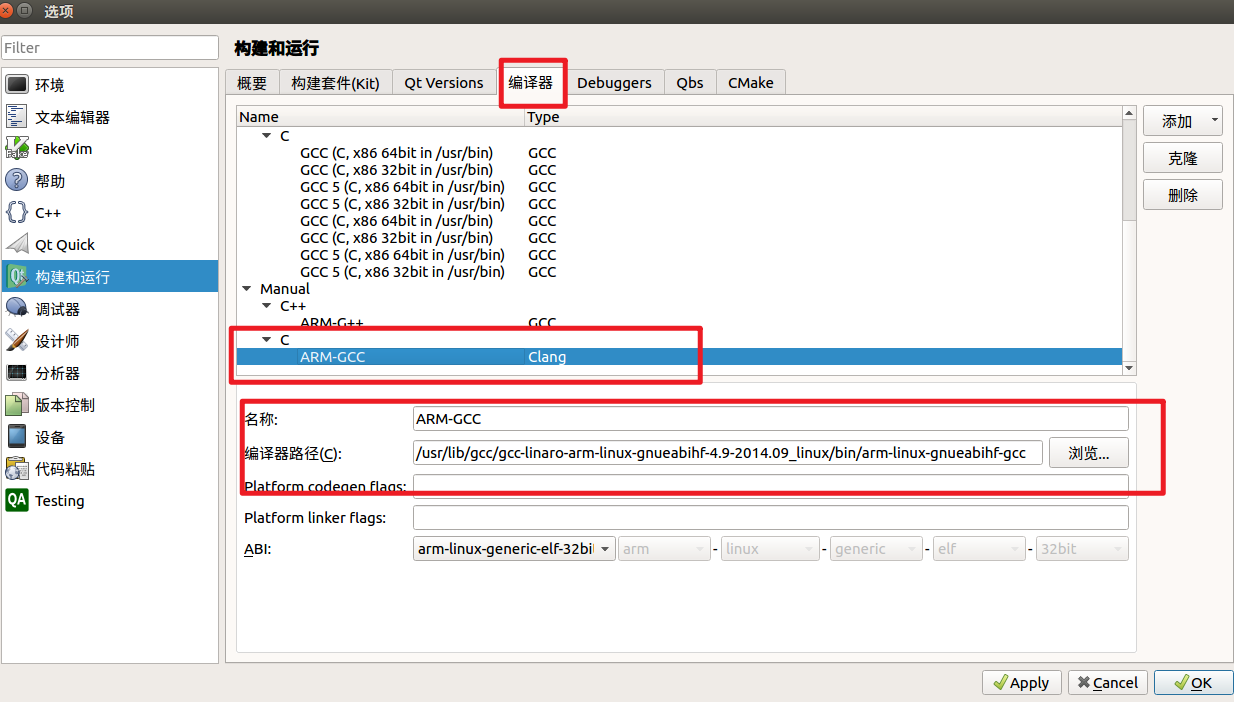Click the Platform linker flags field
1234x702 pixels.
(x=770, y=518)
